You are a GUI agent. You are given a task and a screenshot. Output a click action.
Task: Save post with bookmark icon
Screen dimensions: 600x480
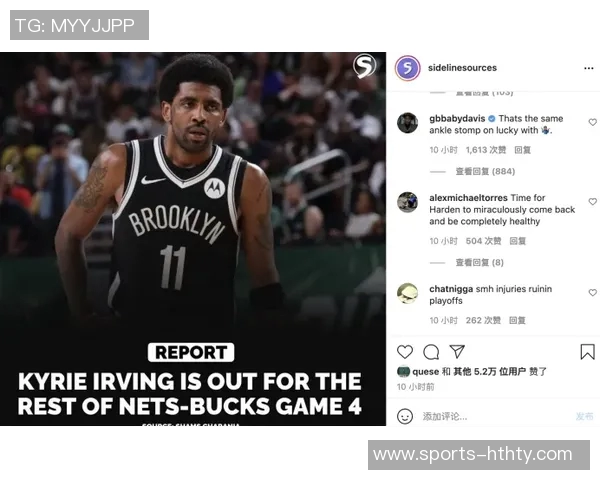[587, 352]
